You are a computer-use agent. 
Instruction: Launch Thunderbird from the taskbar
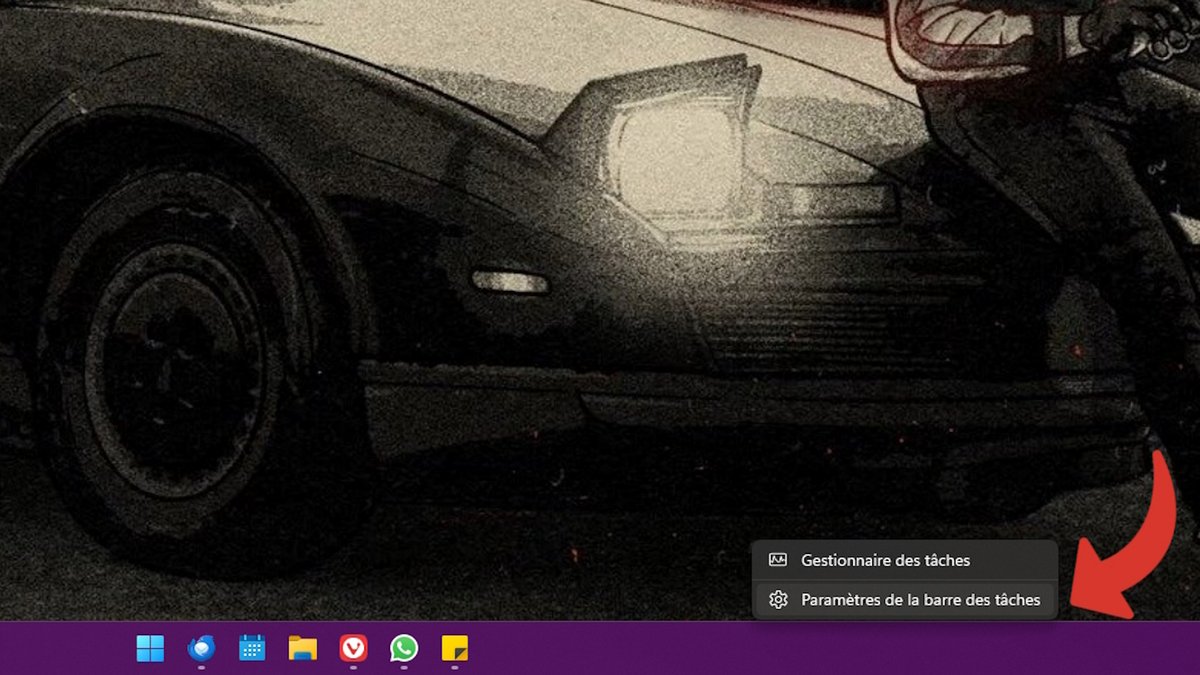(x=201, y=649)
